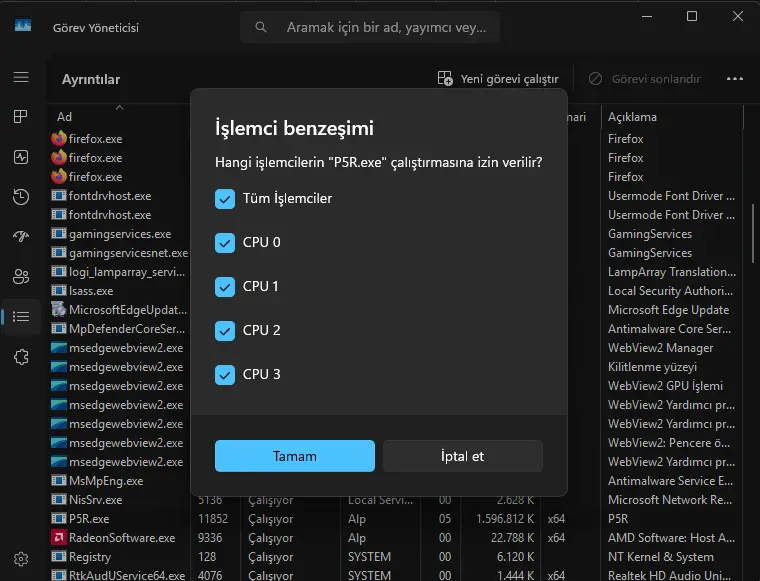Uncheck the Tüm İşlemciler checkbox
Screen dimensions: 760x581
225,199
